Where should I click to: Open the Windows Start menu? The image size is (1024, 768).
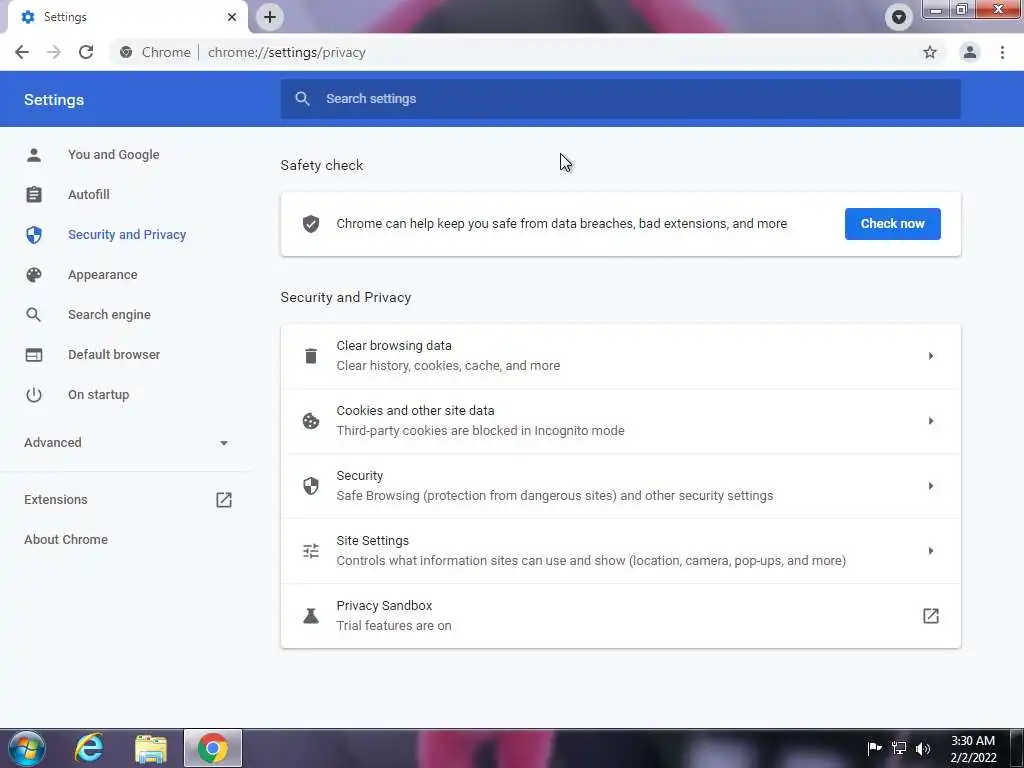click(x=27, y=748)
